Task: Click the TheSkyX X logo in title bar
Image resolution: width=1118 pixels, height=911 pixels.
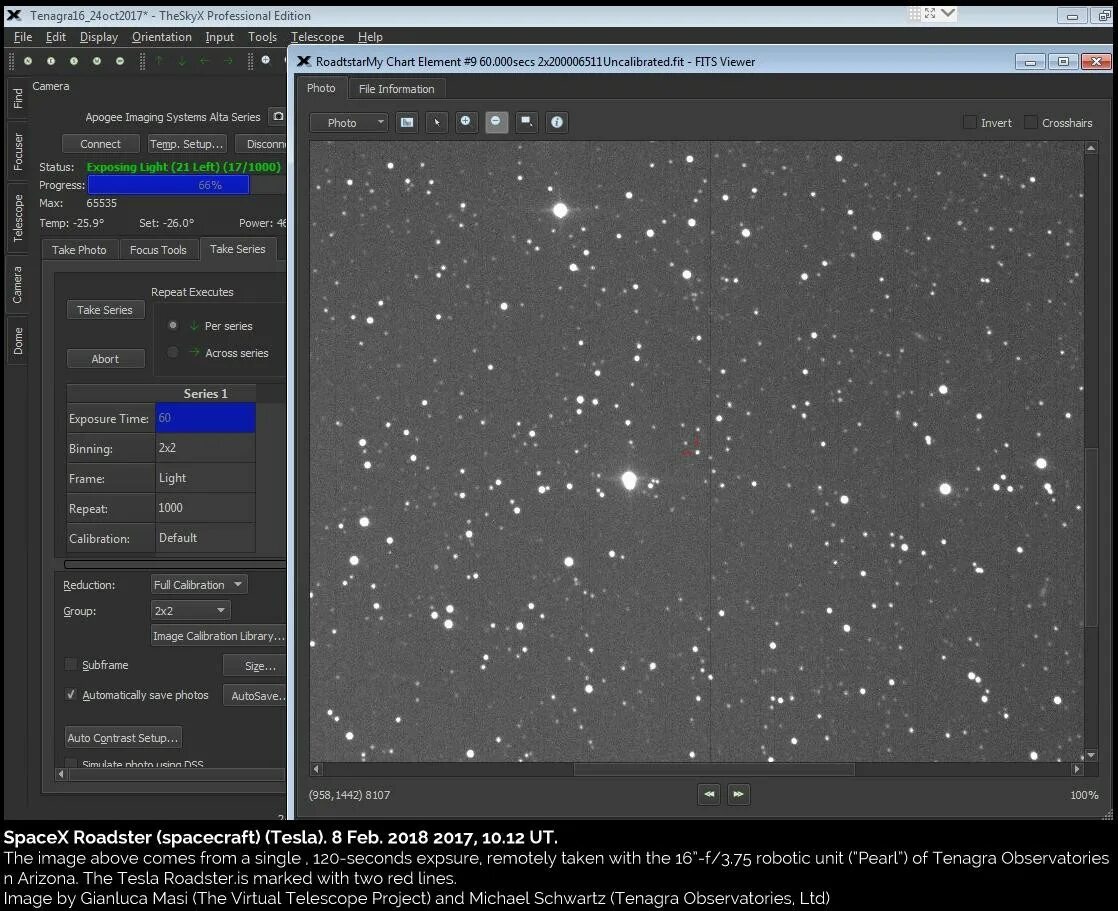Action: 14,15
